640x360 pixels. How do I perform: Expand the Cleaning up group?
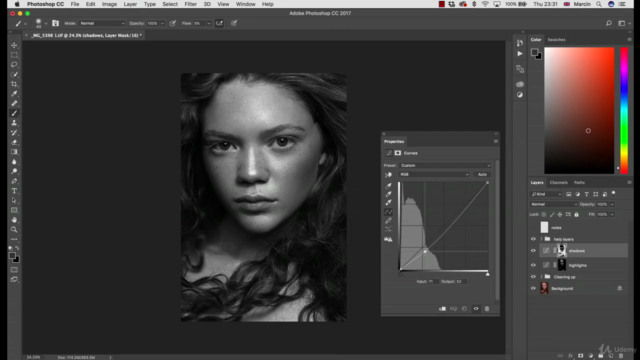click(x=542, y=277)
